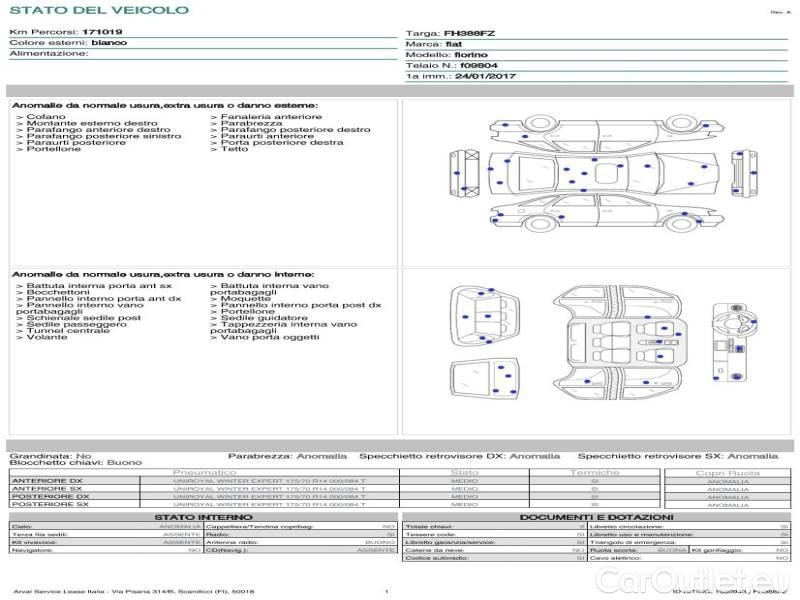Click the 'Pneumatico' column header
Viewport: 800px width, 600px height.
[x=205, y=472]
